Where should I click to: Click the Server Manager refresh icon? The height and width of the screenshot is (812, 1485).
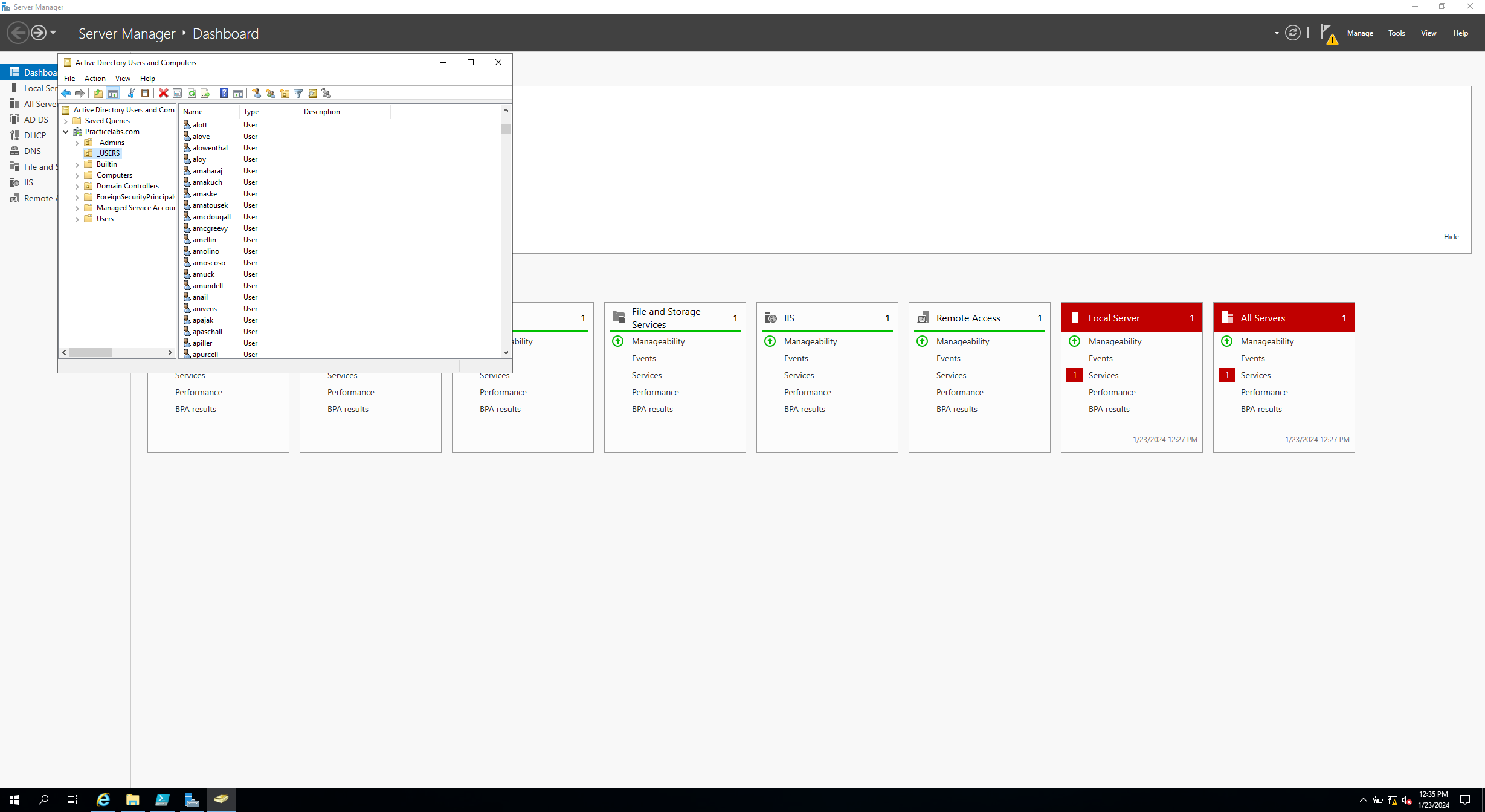(x=1292, y=33)
